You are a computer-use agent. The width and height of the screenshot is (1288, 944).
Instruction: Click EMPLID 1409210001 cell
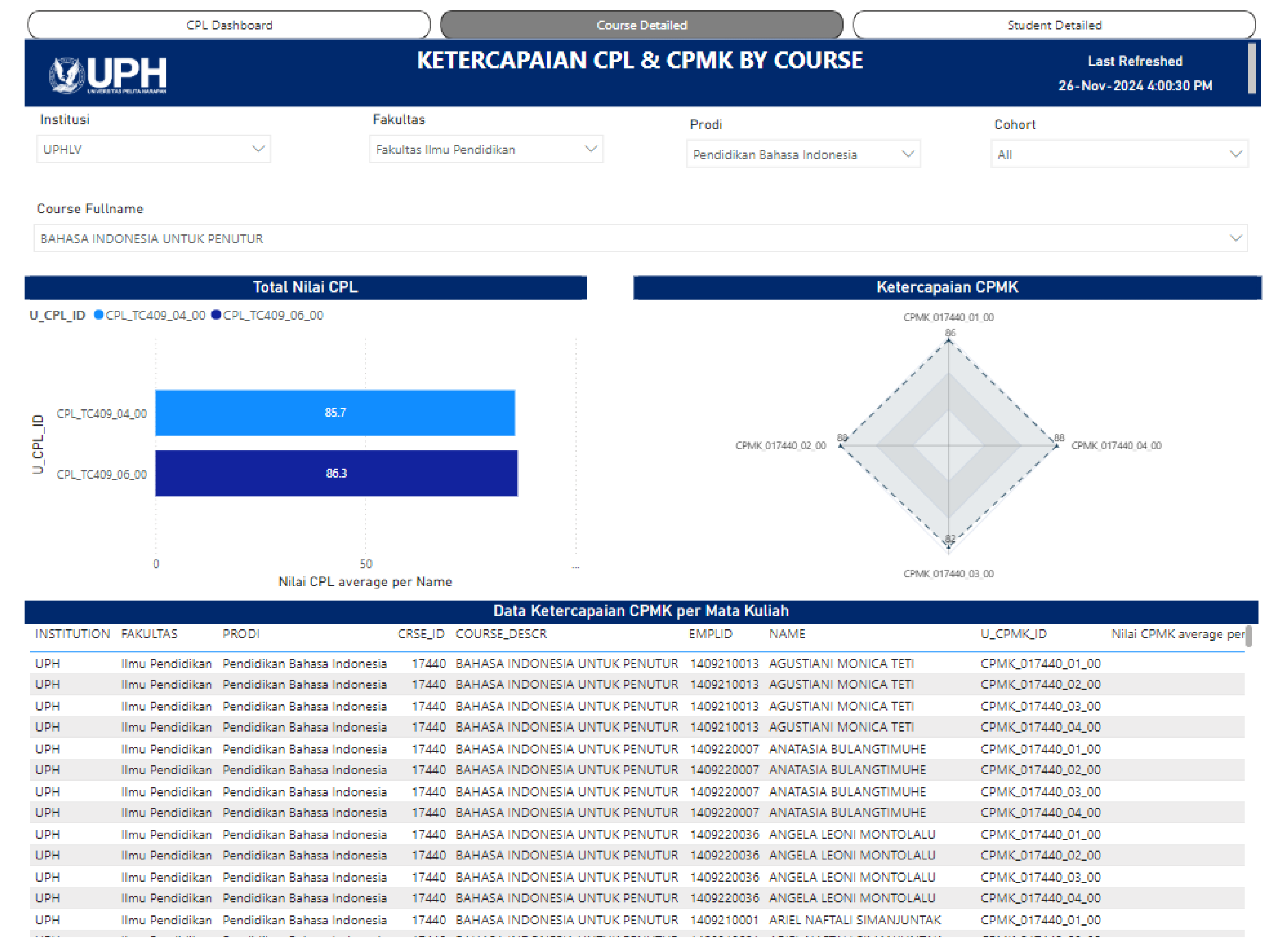tap(724, 919)
